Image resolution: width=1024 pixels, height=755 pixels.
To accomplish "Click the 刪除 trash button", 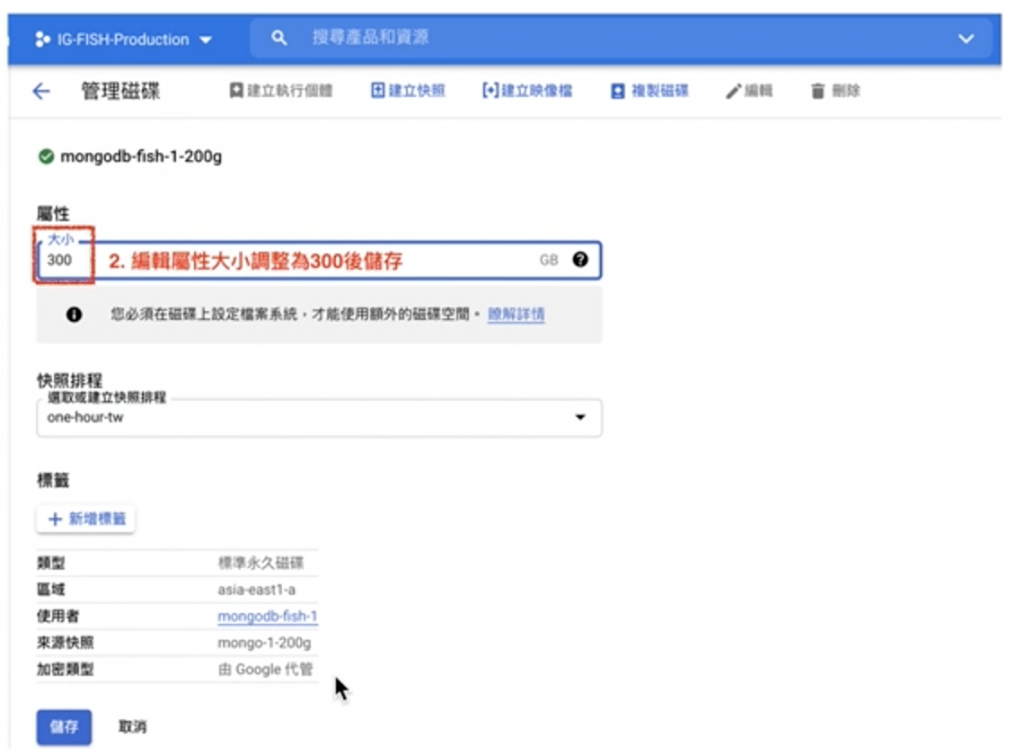I will click(835, 91).
